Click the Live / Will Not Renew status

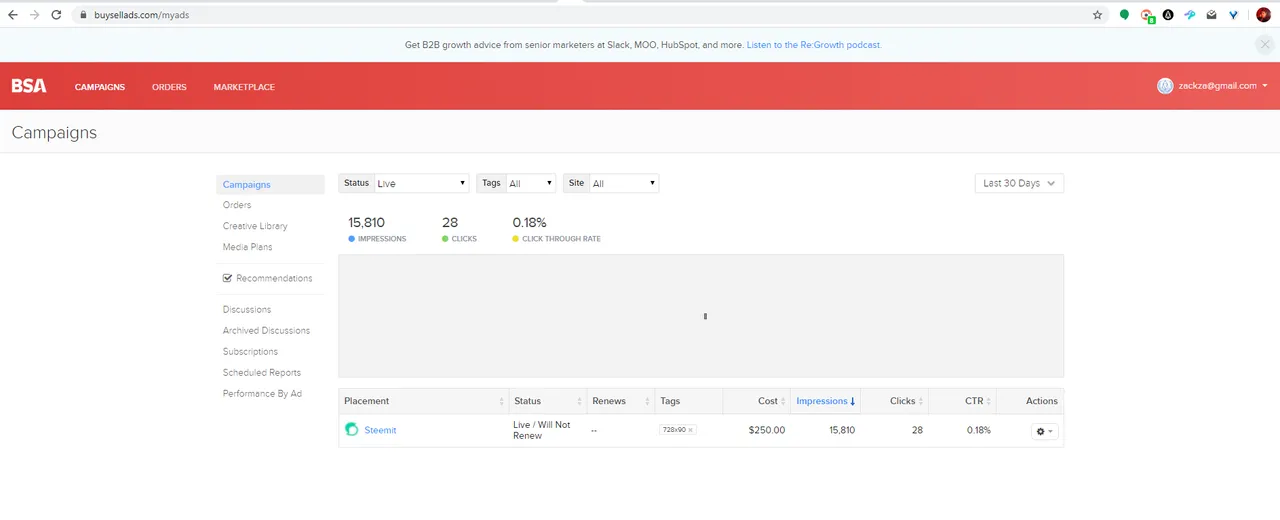(x=542, y=430)
